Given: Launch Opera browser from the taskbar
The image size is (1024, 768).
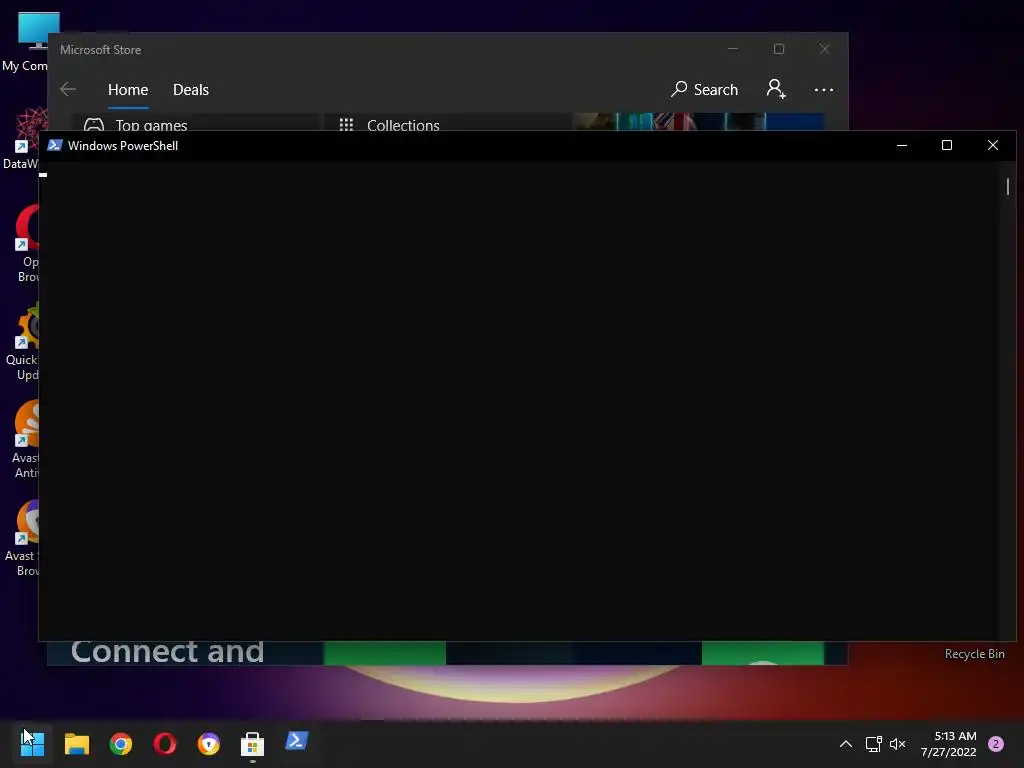Looking at the screenshot, I should coord(165,744).
